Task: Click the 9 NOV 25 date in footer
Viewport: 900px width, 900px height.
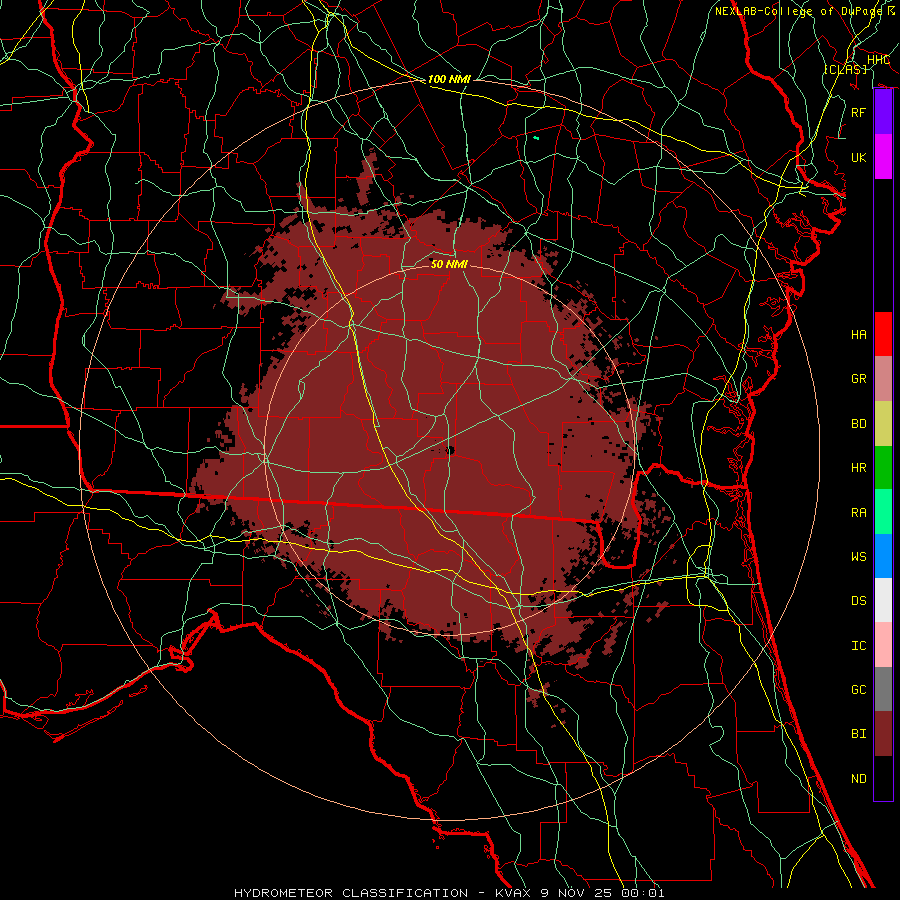Action: click(577, 893)
